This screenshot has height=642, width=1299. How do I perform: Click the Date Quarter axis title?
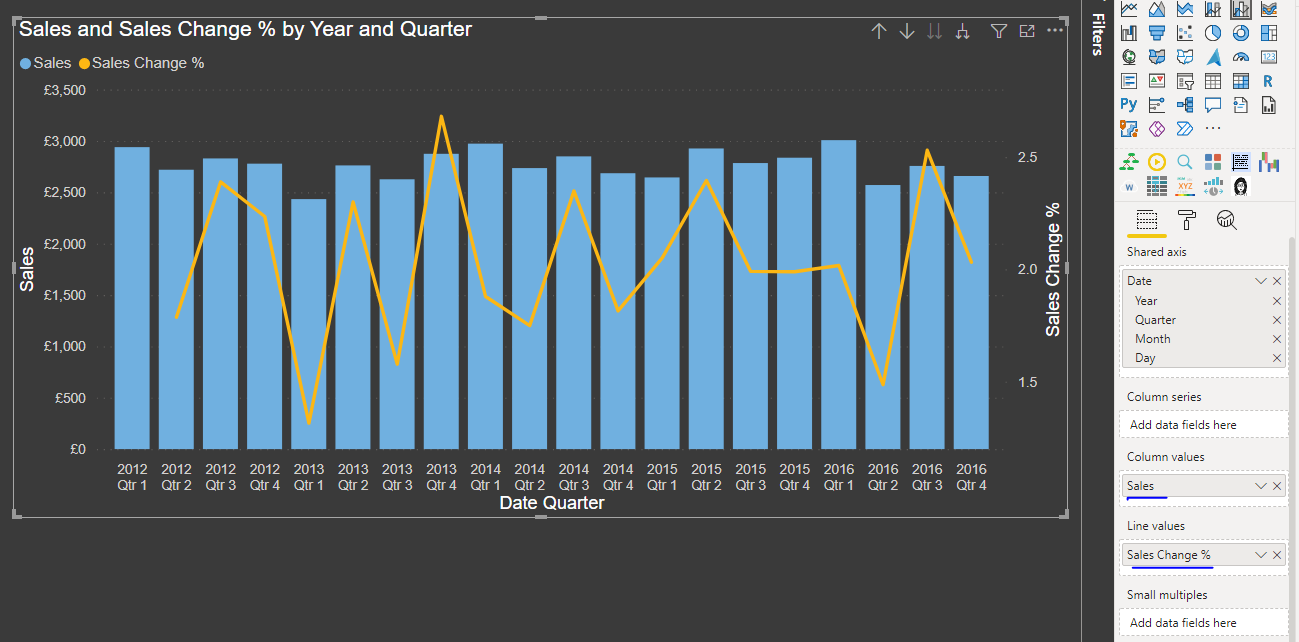tap(552, 503)
